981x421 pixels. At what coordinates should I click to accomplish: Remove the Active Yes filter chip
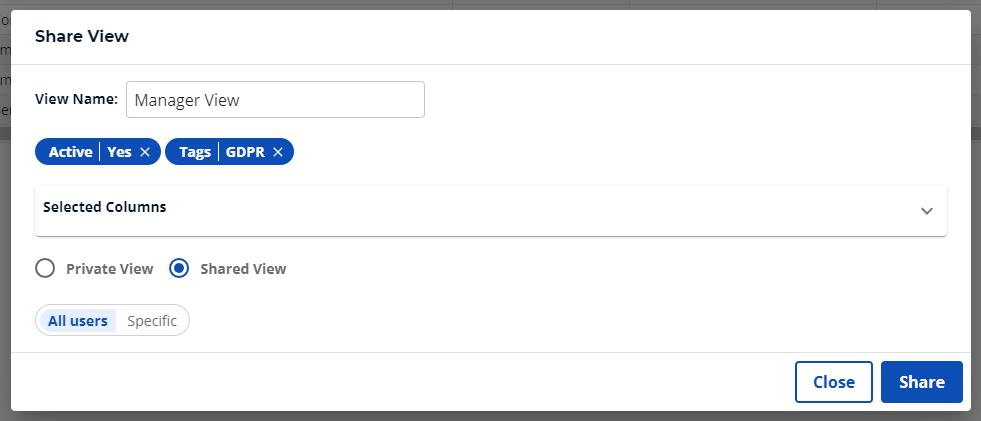point(145,152)
